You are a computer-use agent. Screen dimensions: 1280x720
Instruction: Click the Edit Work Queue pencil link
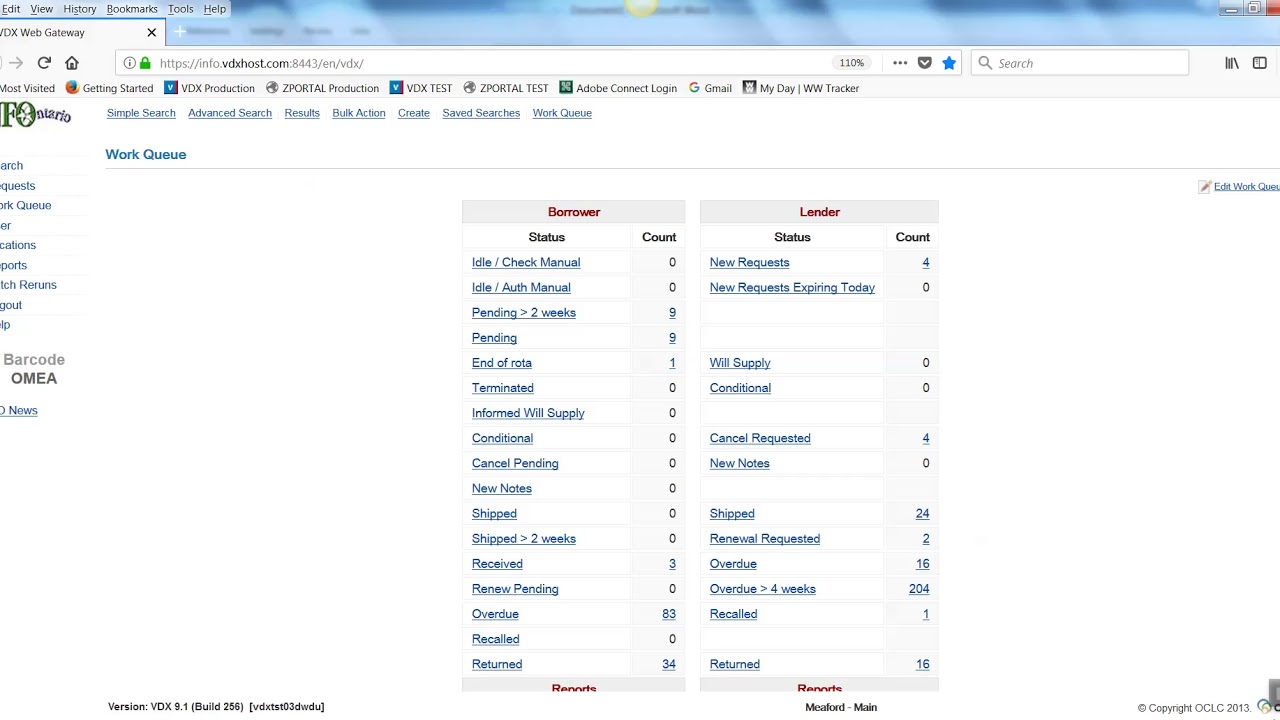coord(1240,187)
